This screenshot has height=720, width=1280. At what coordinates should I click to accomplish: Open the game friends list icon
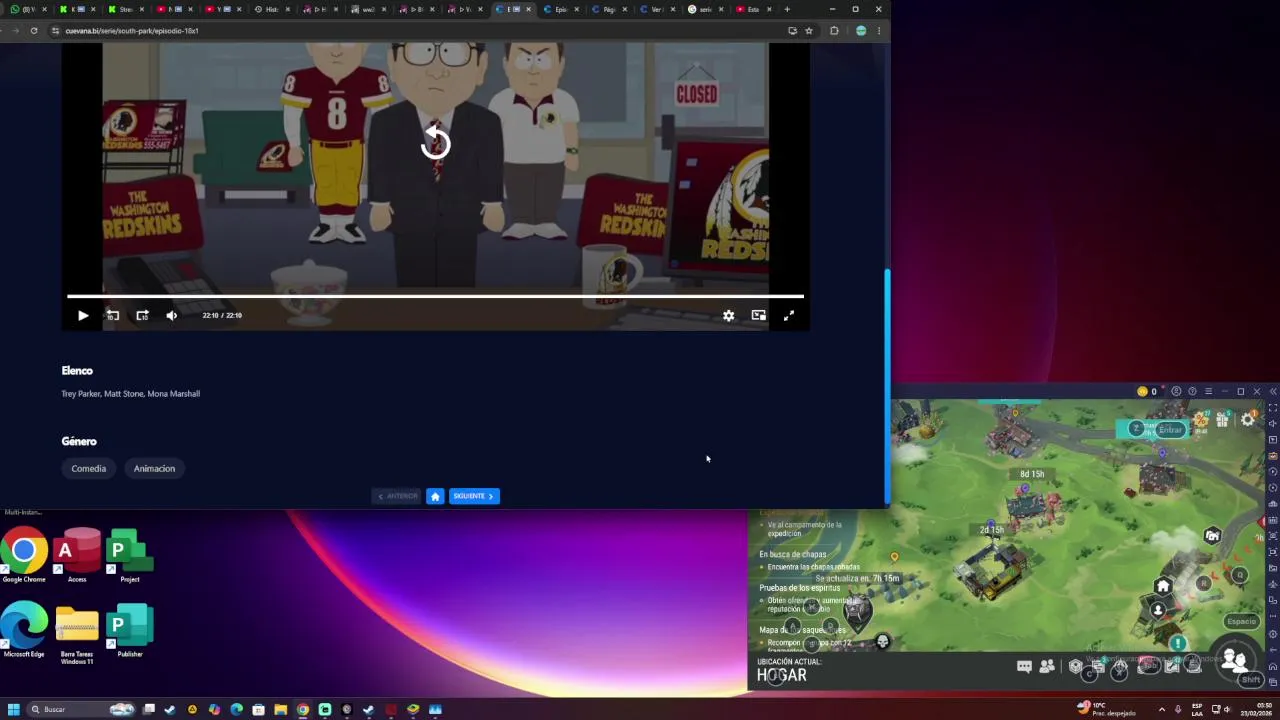[1047, 666]
